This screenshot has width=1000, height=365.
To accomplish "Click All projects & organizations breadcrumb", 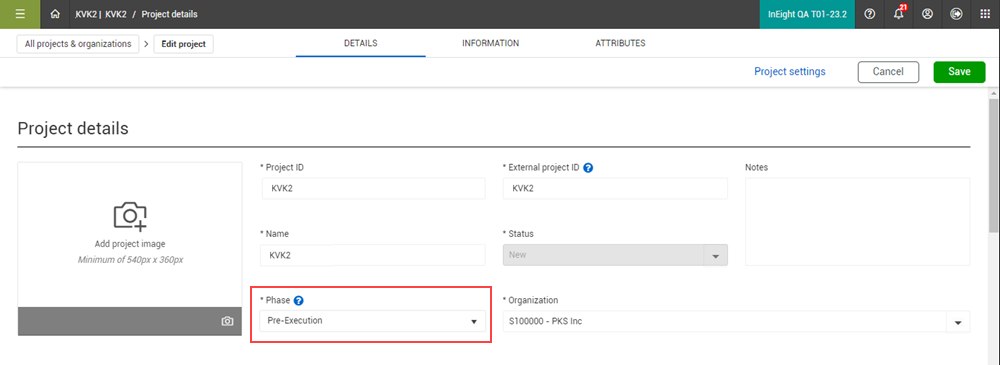I will tap(78, 44).
